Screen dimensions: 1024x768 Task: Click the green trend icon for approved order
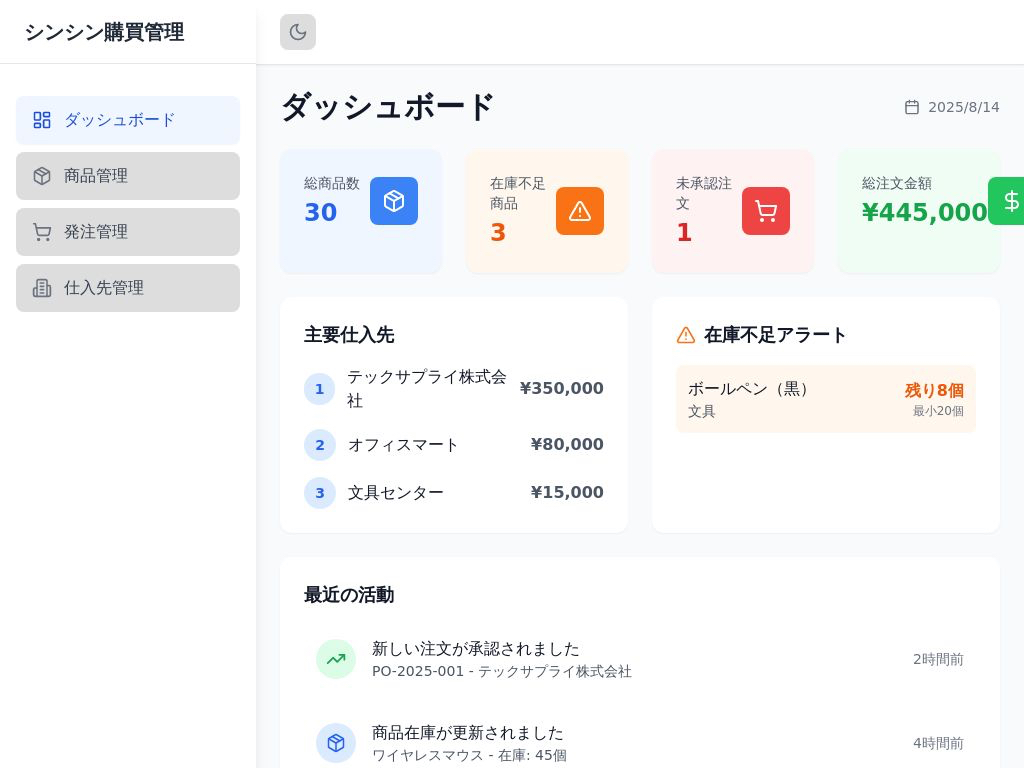(336, 659)
